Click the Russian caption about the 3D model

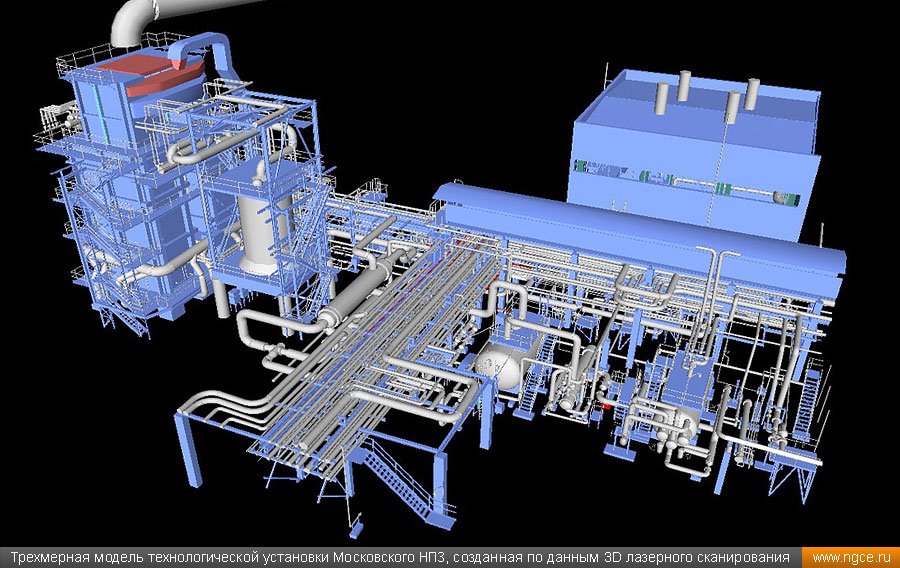pyautogui.click(x=400, y=558)
